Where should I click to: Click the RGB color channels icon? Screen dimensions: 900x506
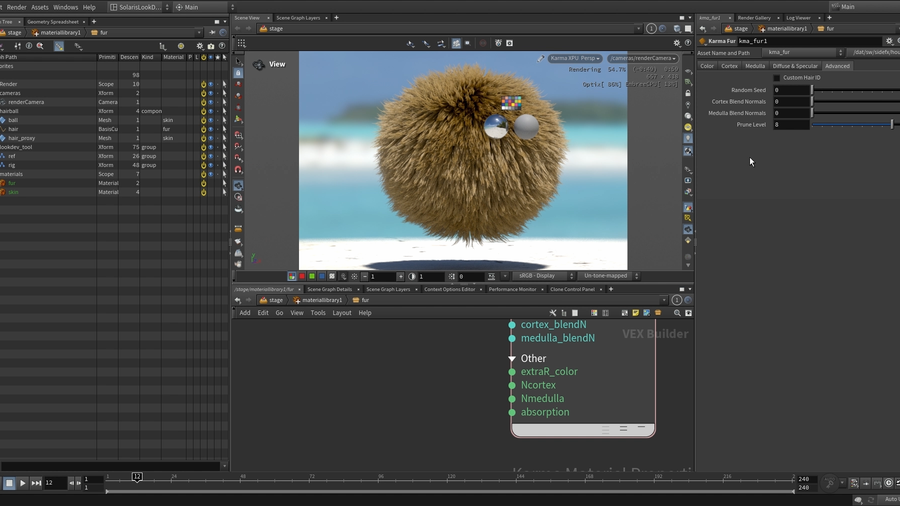pos(292,277)
